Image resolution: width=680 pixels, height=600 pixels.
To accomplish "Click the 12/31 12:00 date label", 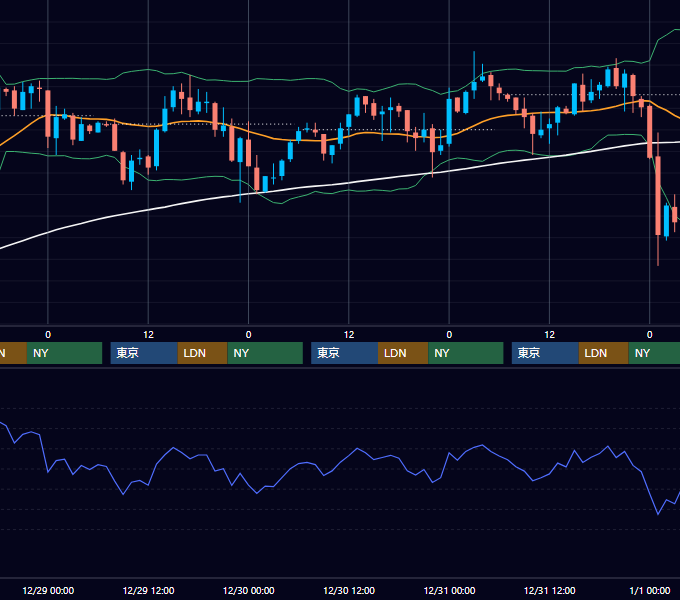I will [x=549, y=590].
